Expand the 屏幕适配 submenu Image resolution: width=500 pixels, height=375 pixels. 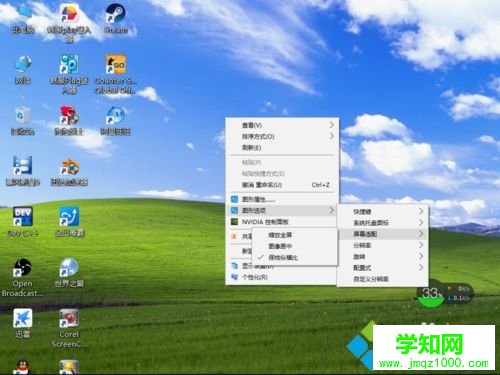point(383,234)
